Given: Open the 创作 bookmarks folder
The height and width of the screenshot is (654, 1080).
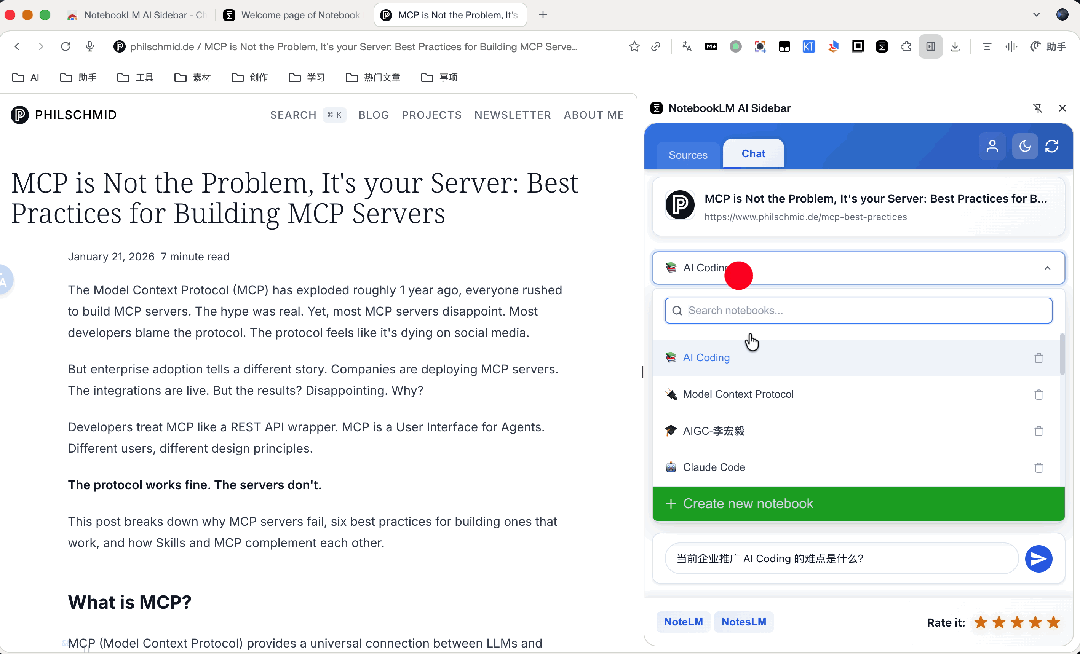Looking at the screenshot, I should (x=249, y=77).
